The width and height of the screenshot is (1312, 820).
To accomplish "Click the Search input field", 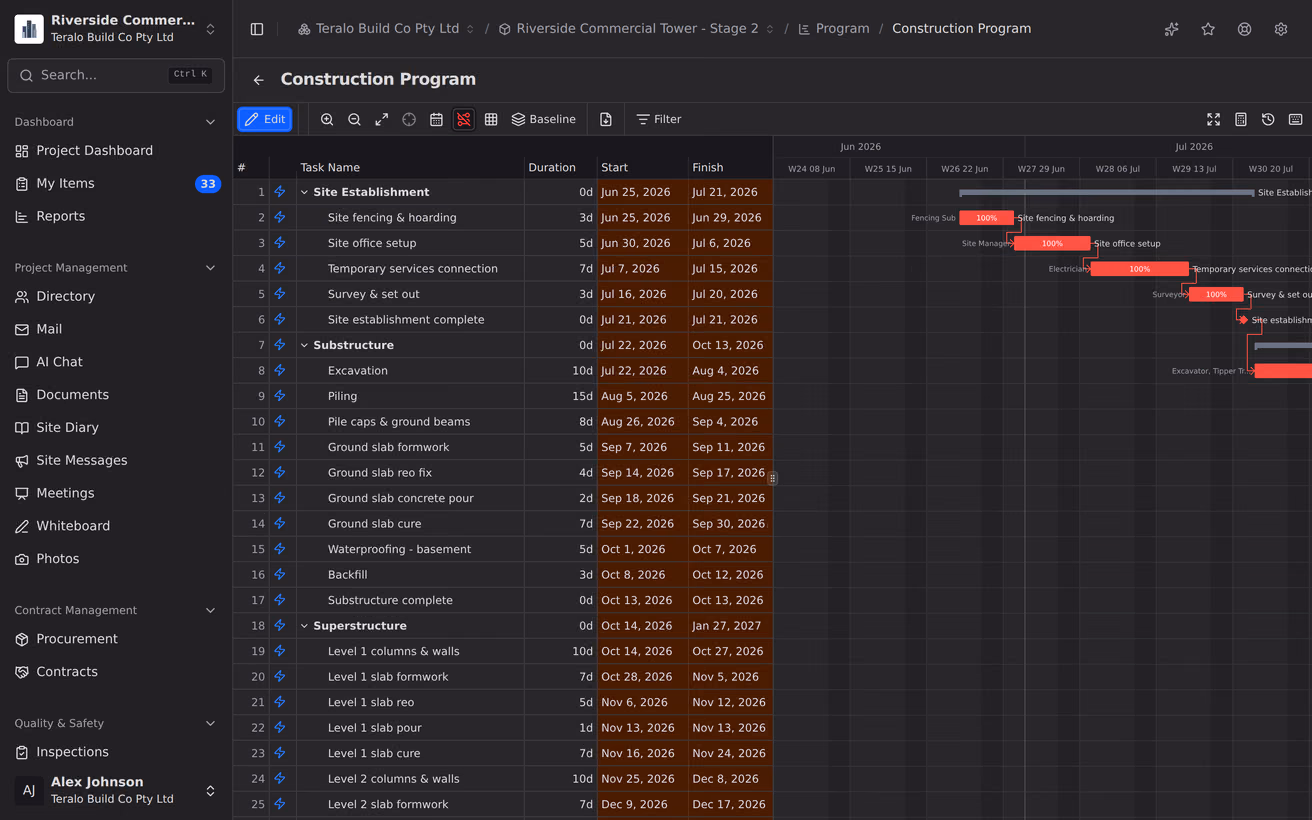I will coord(116,75).
